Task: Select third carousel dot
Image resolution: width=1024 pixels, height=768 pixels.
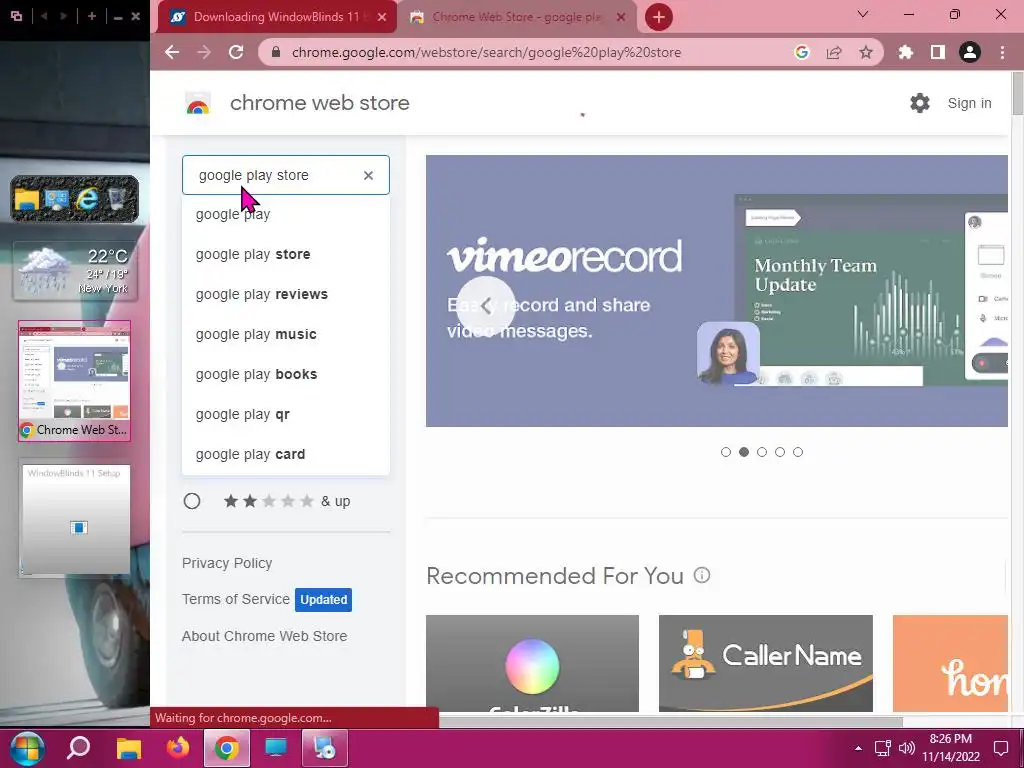Action: [x=761, y=452]
